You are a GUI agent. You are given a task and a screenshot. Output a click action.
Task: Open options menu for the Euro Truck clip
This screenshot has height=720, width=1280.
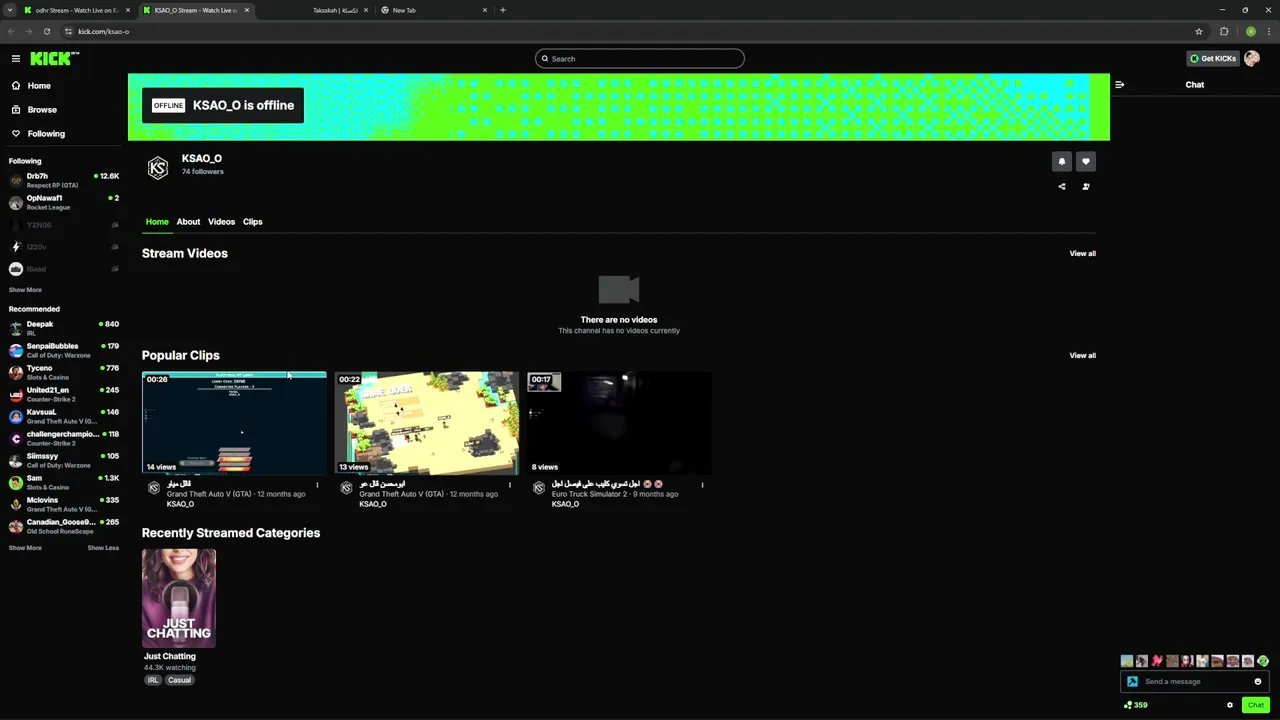(x=702, y=485)
